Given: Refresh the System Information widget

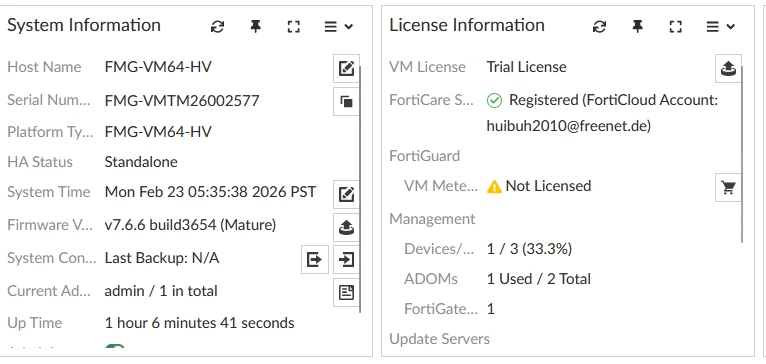Looking at the screenshot, I should 217,26.
